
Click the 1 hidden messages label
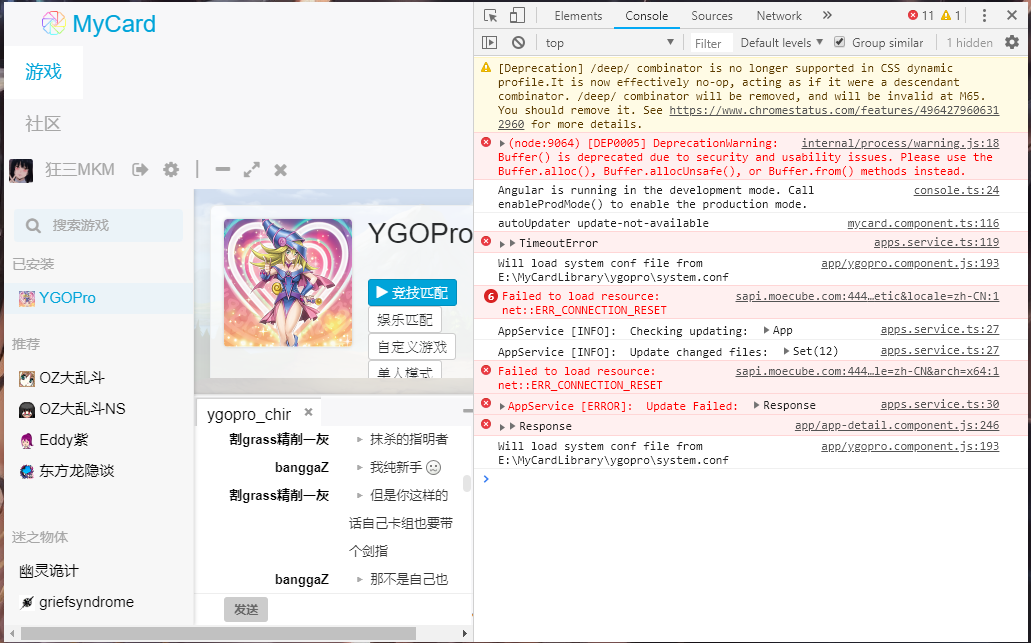tap(969, 43)
